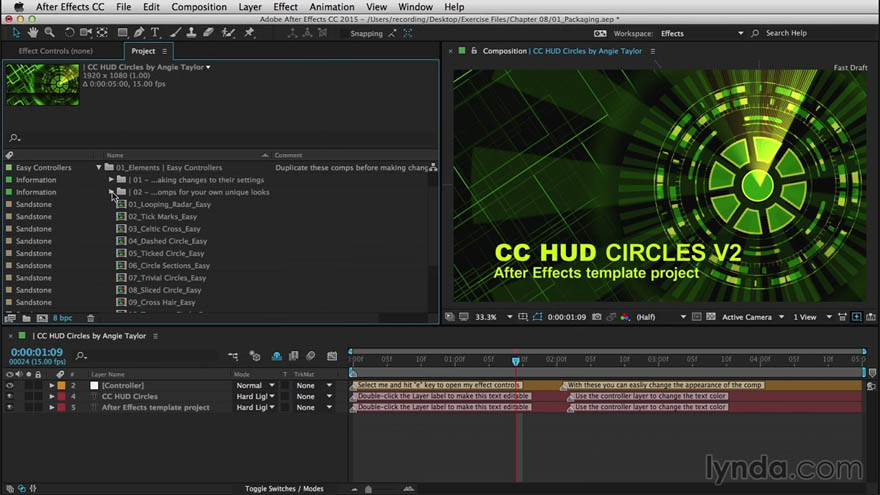
Task: Select the Rotation tool
Action: 69,33
